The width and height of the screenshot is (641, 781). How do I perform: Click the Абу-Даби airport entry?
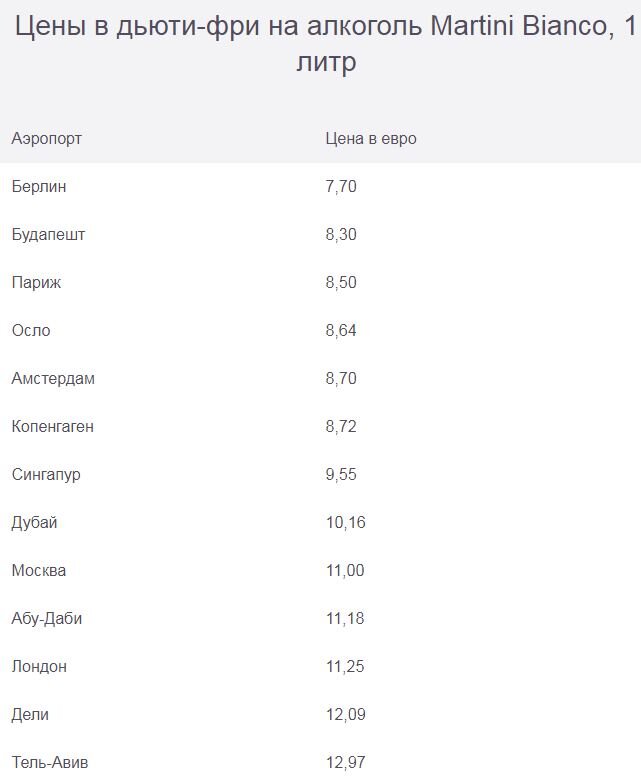point(47,619)
